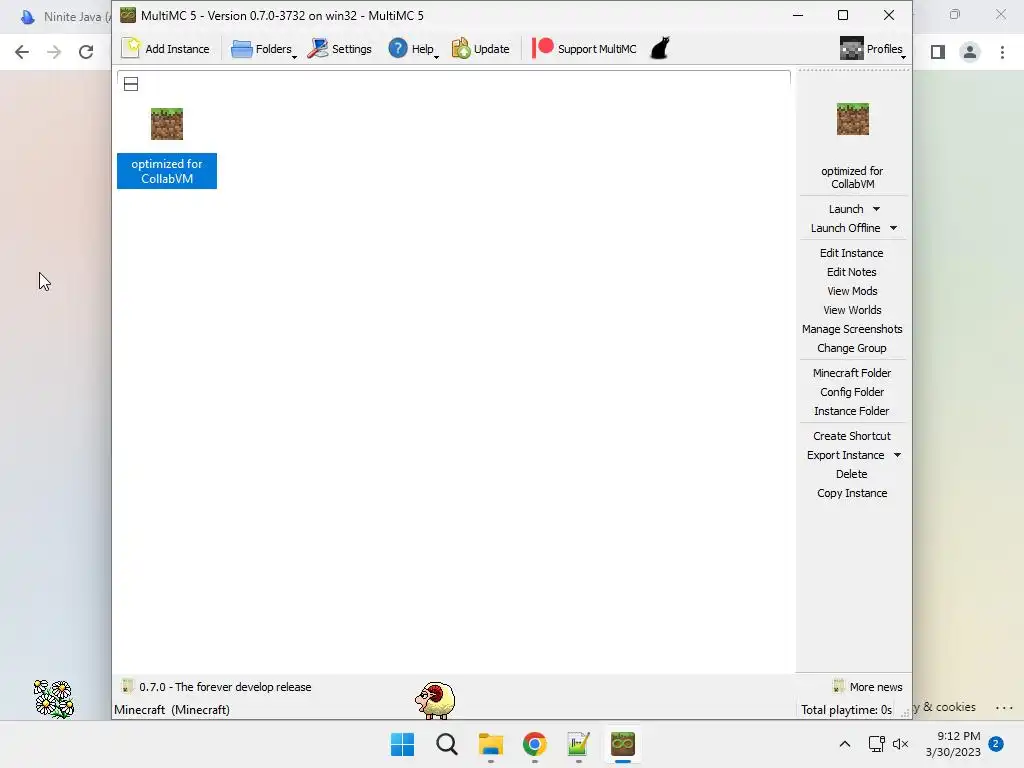Click the Add Instance toolbar button
The height and width of the screenshot is (768, 1024).
tap(166, 48)
